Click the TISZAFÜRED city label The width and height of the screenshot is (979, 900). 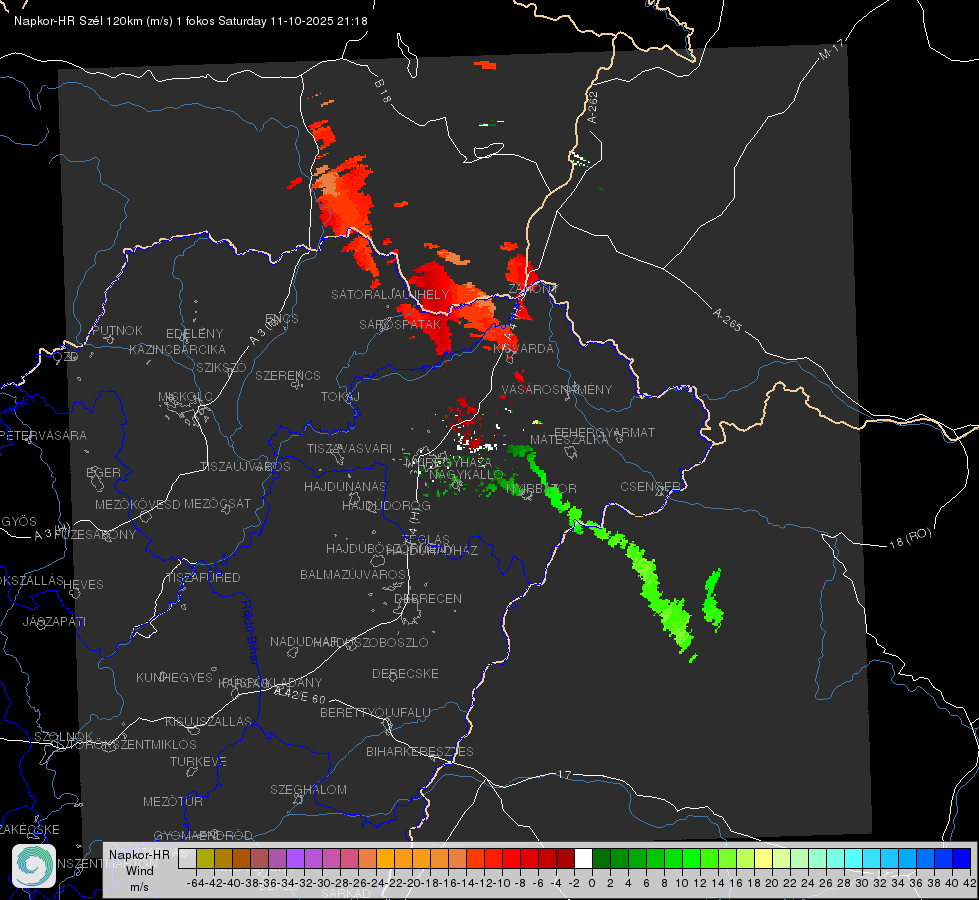click(203, 578)
